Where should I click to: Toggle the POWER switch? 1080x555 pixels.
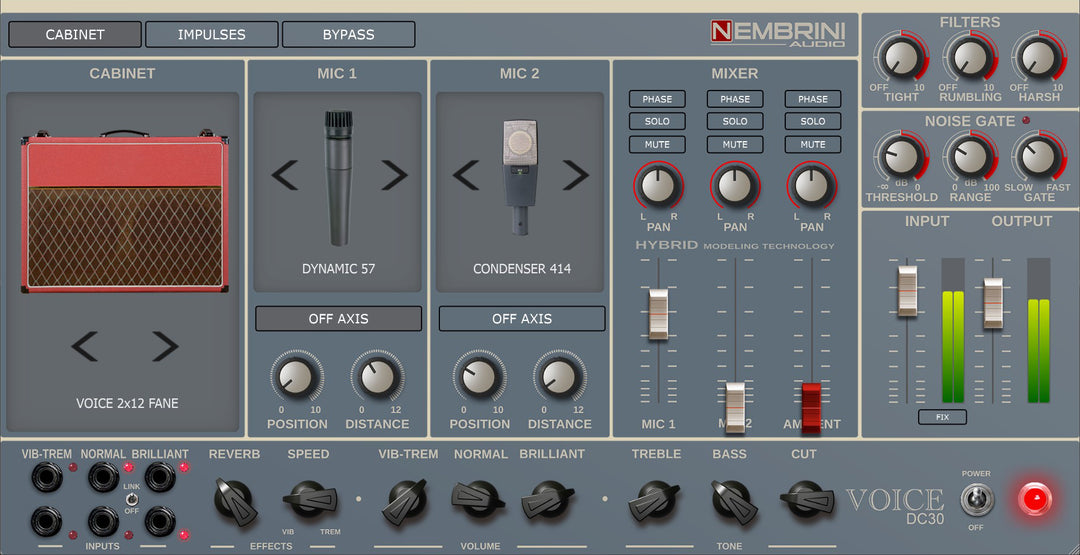[975, 499]
